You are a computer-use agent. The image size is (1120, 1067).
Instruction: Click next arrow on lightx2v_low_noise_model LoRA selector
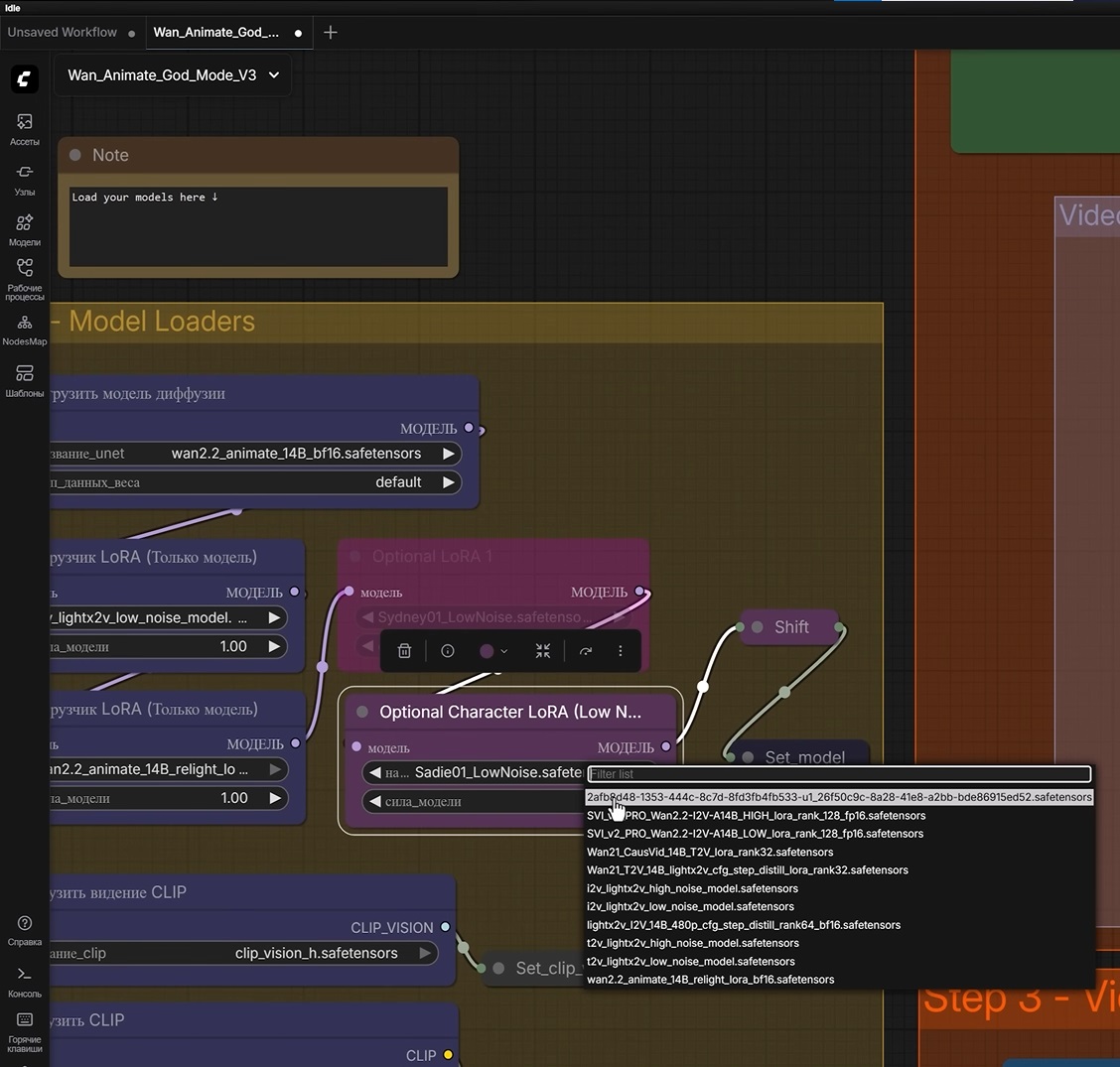coord(274,617)
